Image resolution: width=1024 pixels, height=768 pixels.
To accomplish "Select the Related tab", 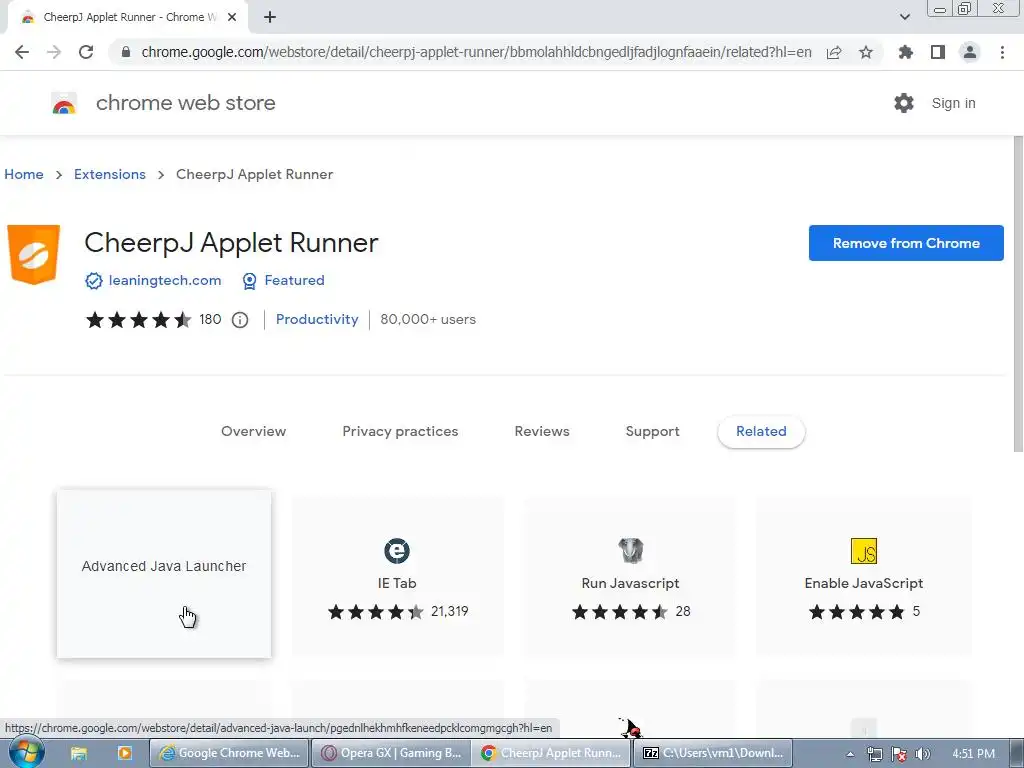I will pos(761,431).
